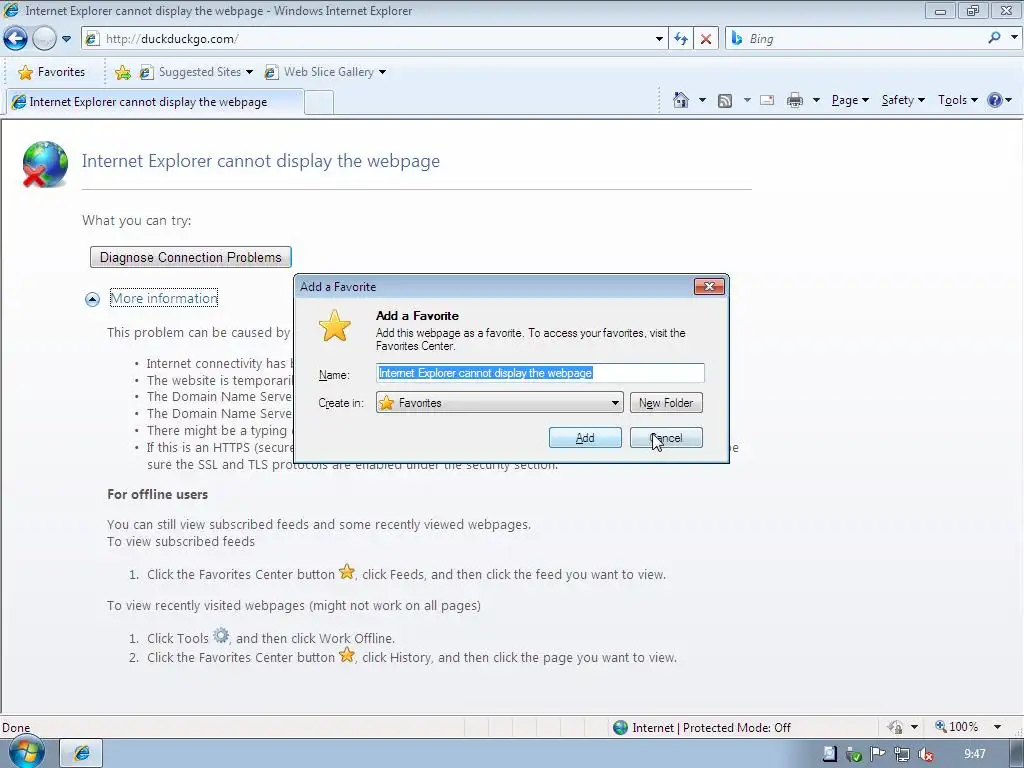Open the Tools menu
This screenshot has height=768, width=1024.
click(x=957, y=100)
